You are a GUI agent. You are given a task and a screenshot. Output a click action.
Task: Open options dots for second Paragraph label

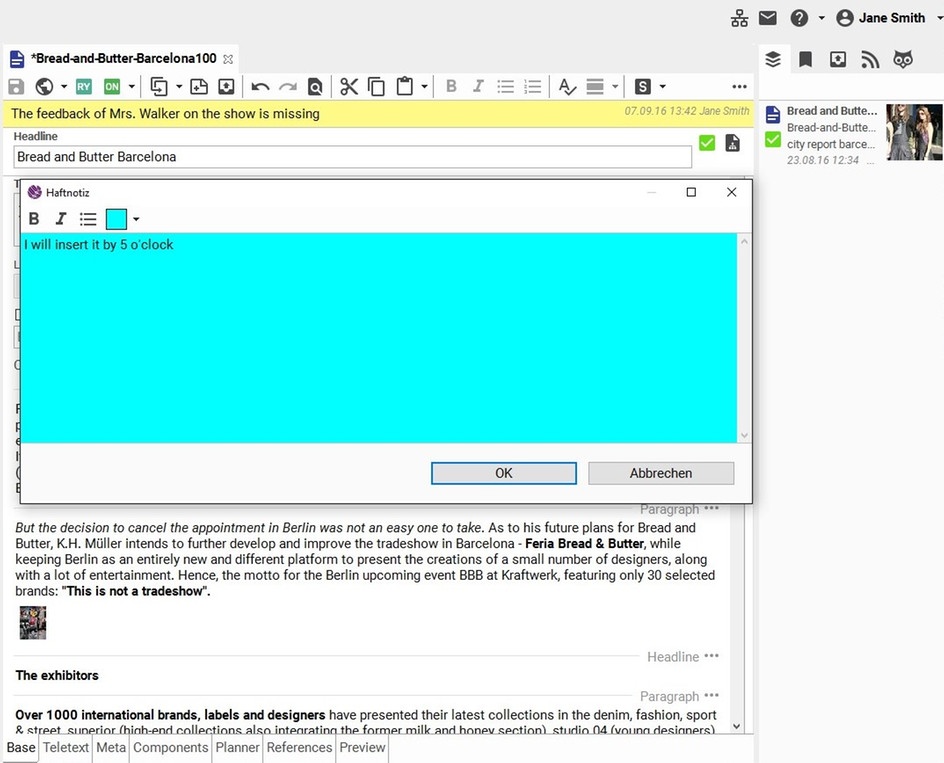712,696
